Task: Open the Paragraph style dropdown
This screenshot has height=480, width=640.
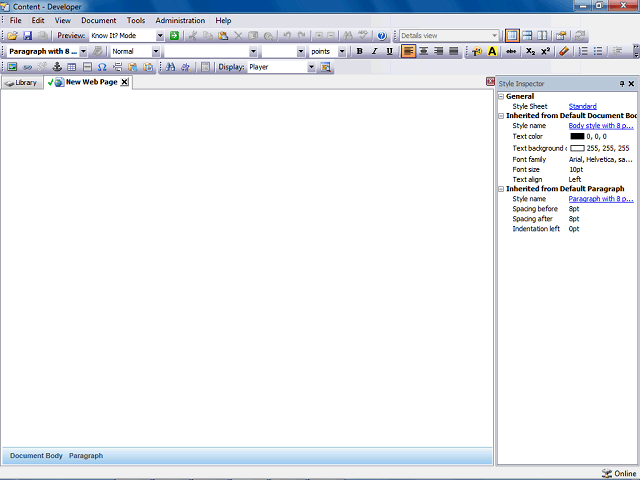Action: point(83,51)
